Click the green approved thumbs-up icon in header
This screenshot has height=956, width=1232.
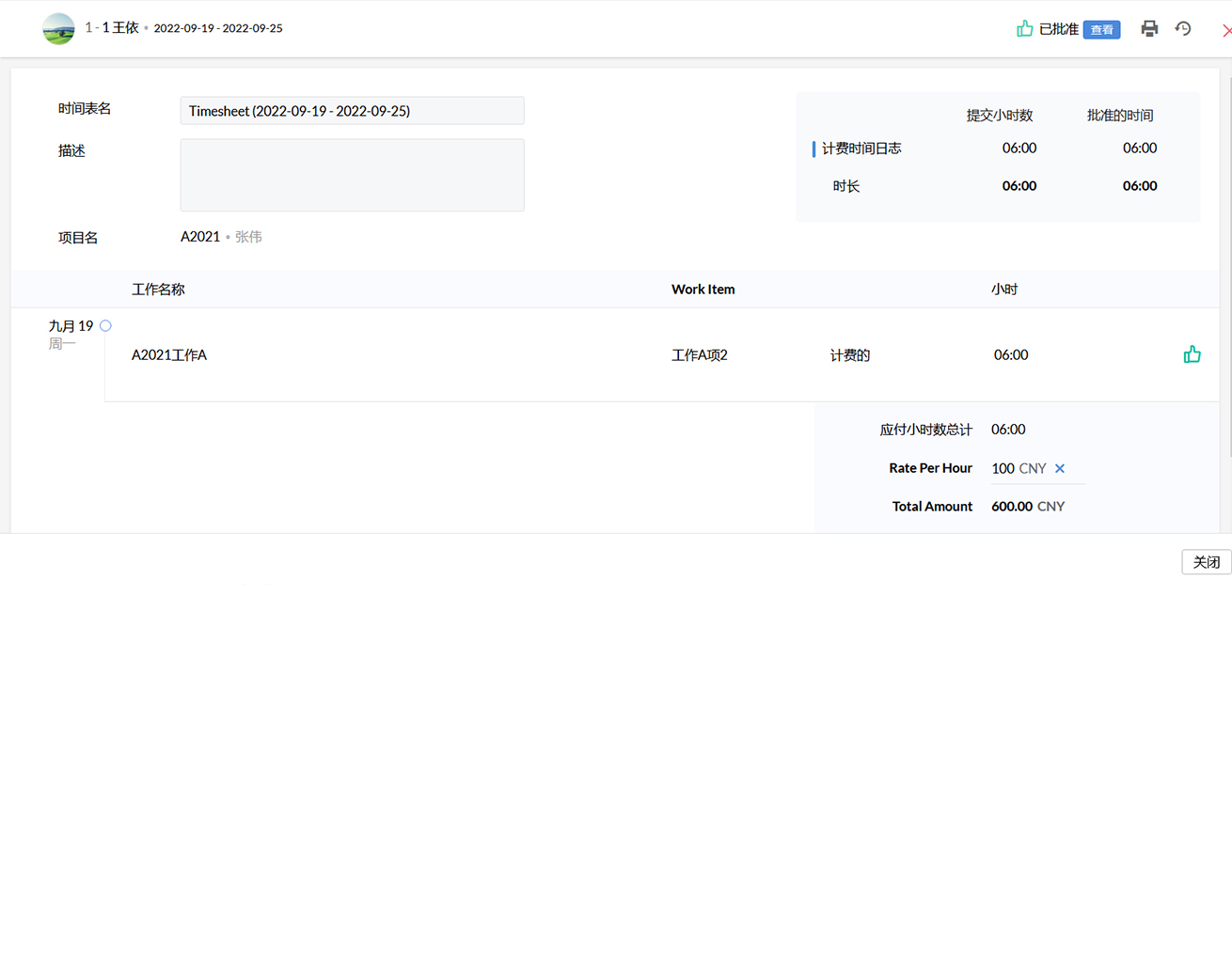point(1024,29)
